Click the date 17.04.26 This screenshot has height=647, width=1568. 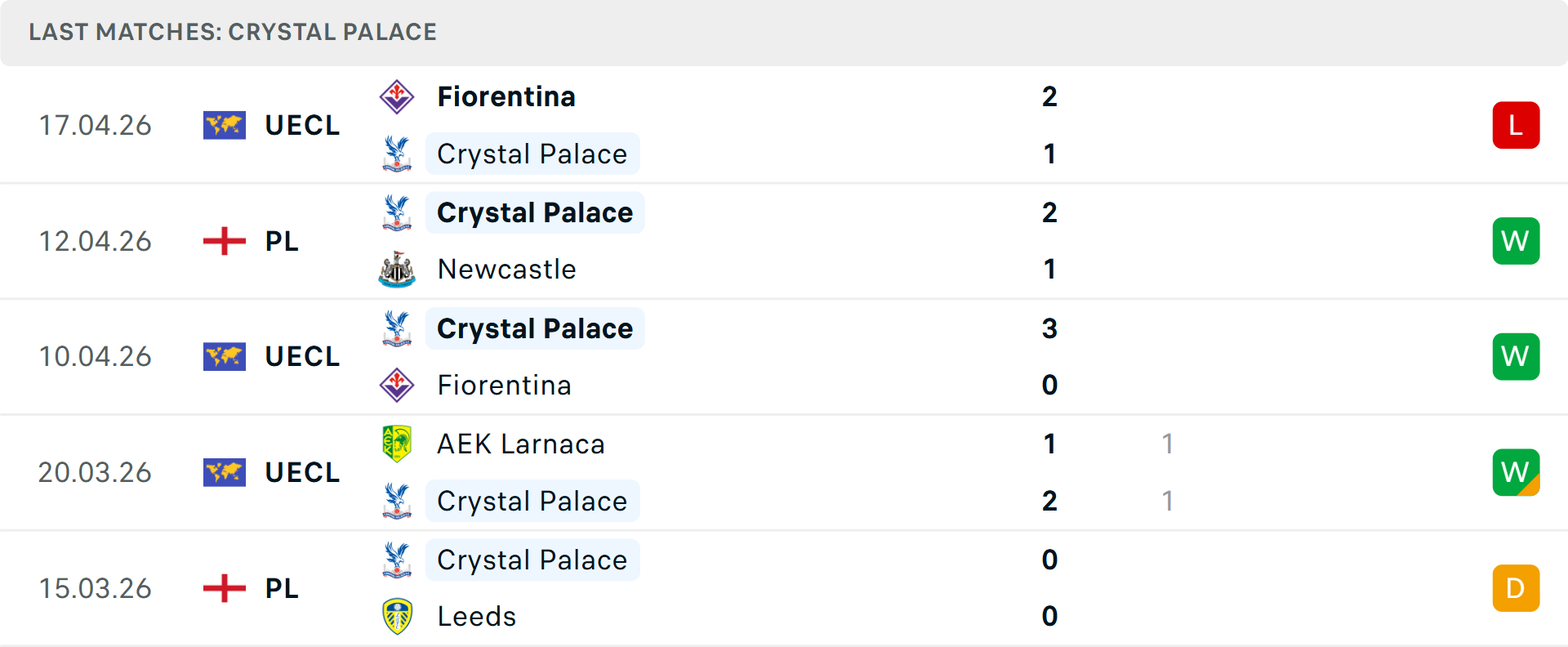(96, 124)
